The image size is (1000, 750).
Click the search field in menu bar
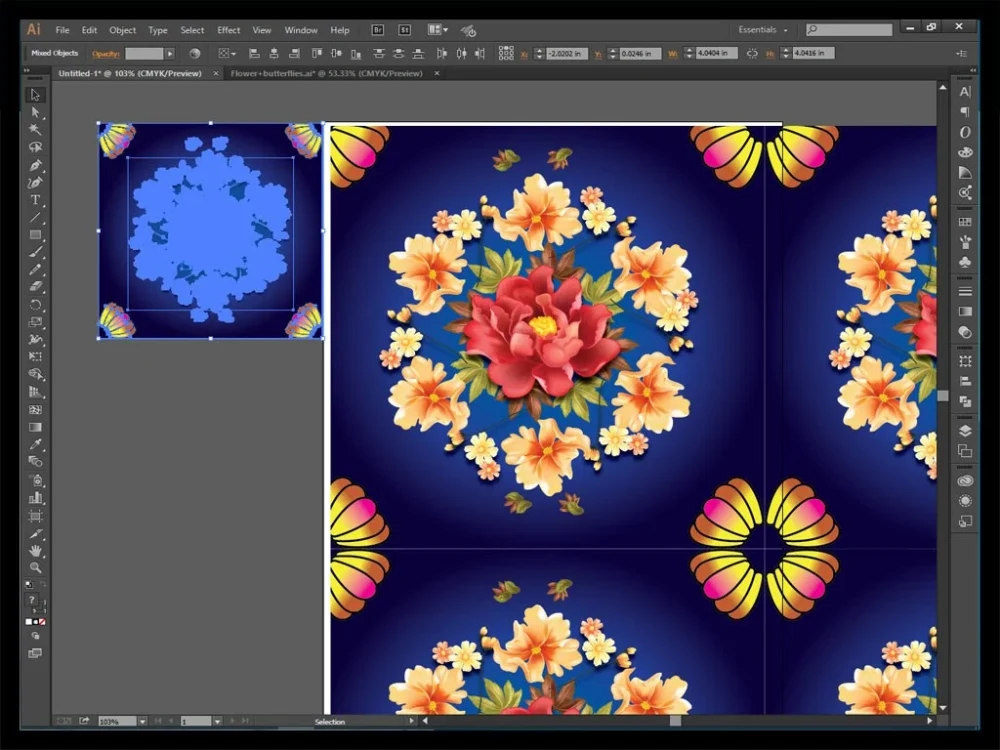(849, 29)
